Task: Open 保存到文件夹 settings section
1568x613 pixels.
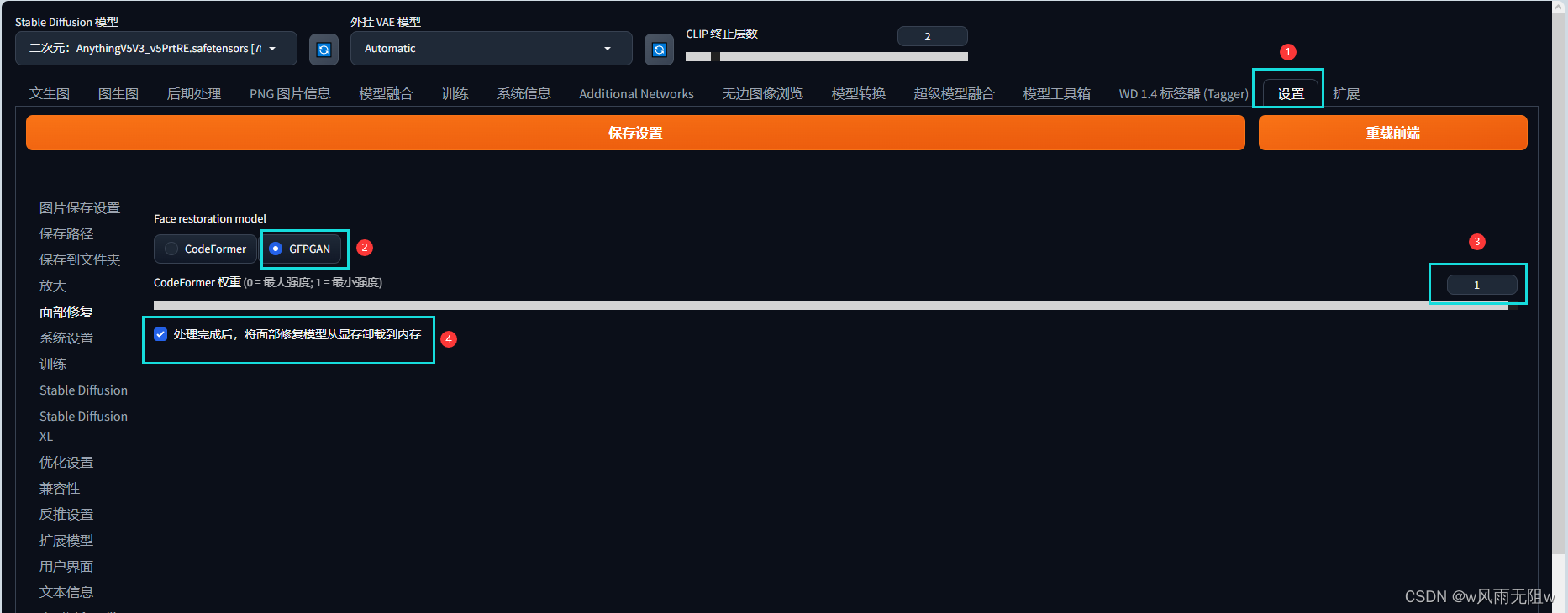Action: click(80, 259)
